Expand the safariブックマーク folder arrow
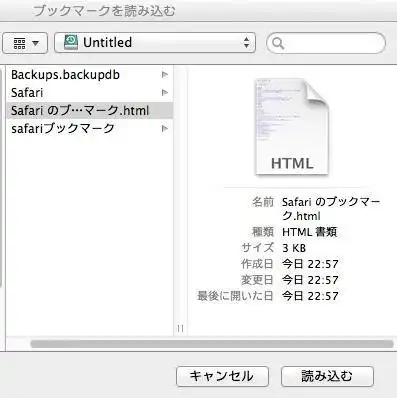Screen dimensions: 397x398 (x=165, y=128)
